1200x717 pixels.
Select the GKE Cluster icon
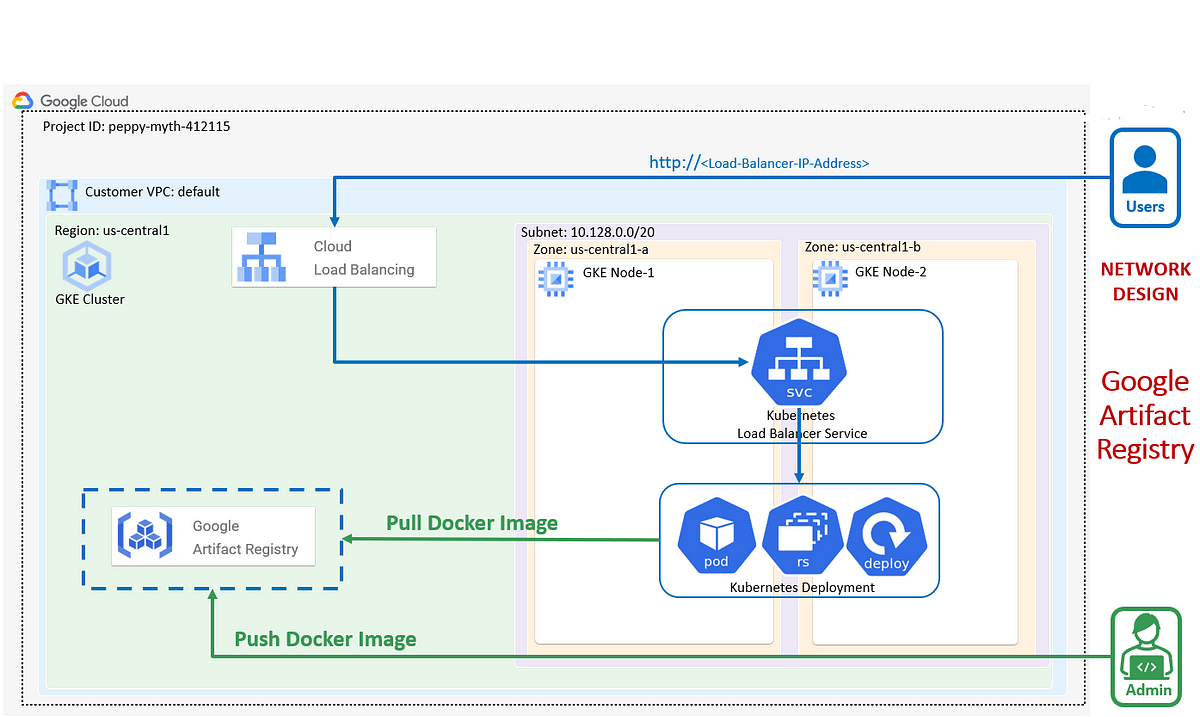[87, 265]
